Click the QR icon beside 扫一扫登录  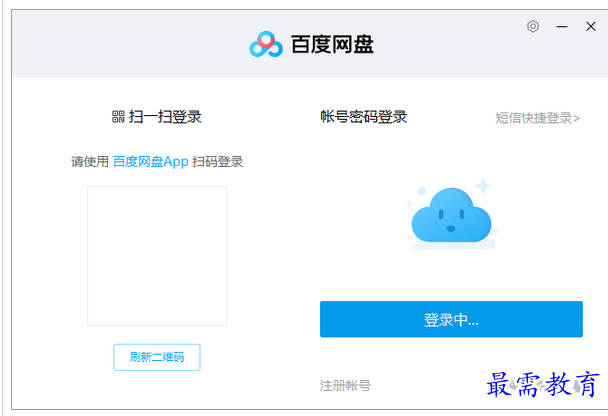pos(118,116)
